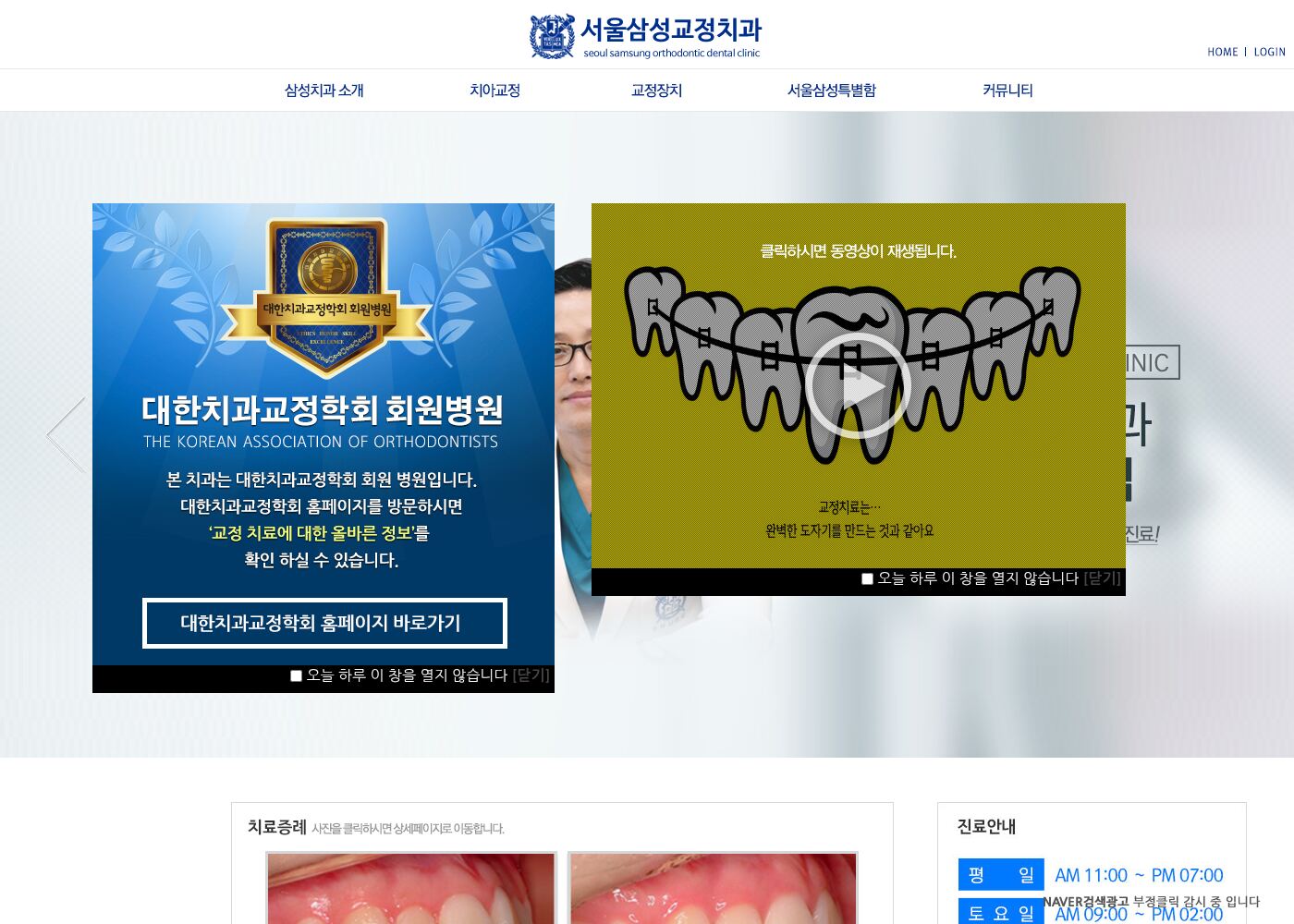Open the first treatment case photo
The image size is (1294, 924).
click(x=411, y=888)
